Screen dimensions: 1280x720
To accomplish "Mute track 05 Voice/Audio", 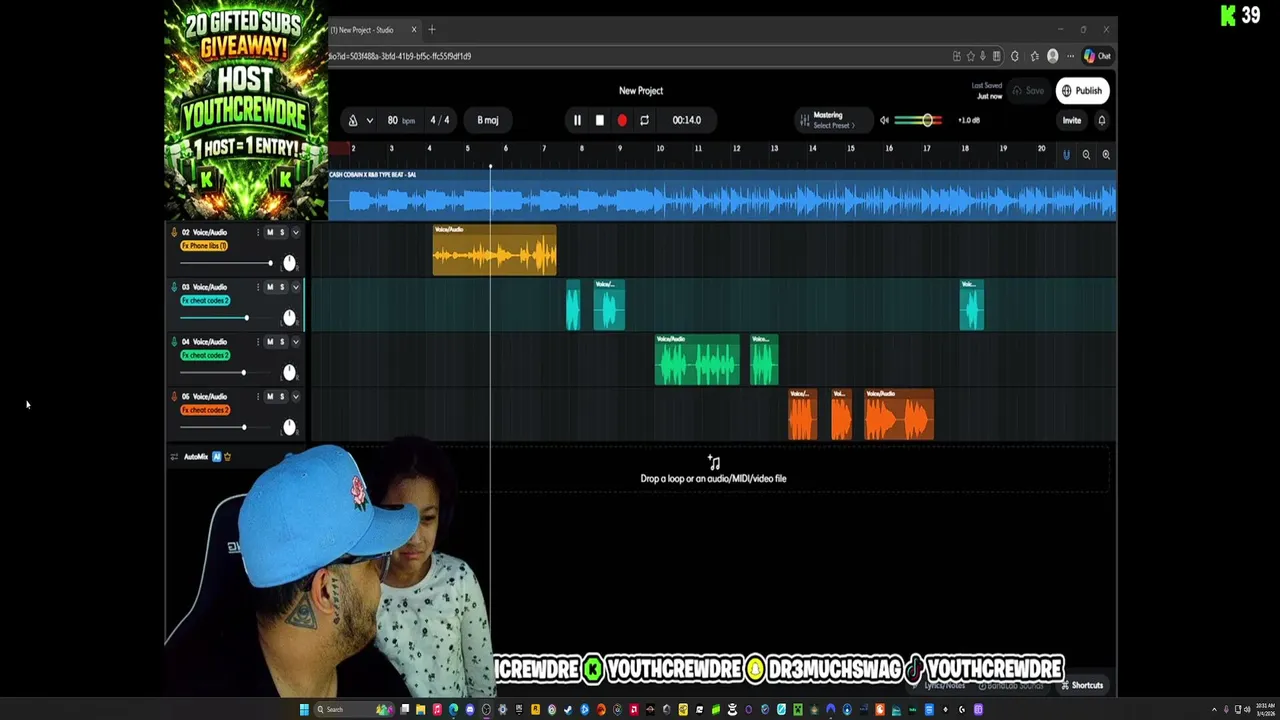I will coord(269,397).
